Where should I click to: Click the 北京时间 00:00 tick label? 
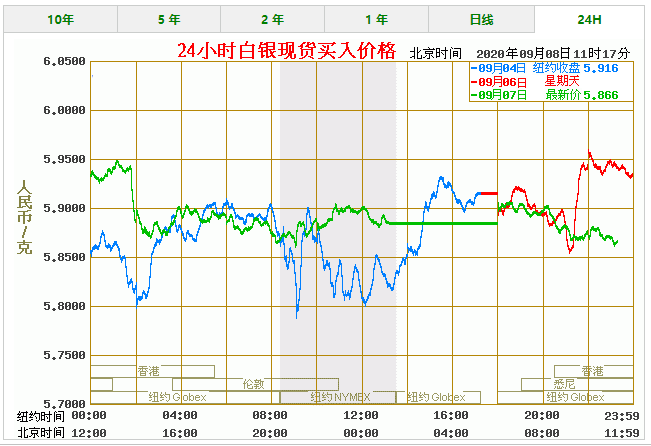(x=361, y=433)
